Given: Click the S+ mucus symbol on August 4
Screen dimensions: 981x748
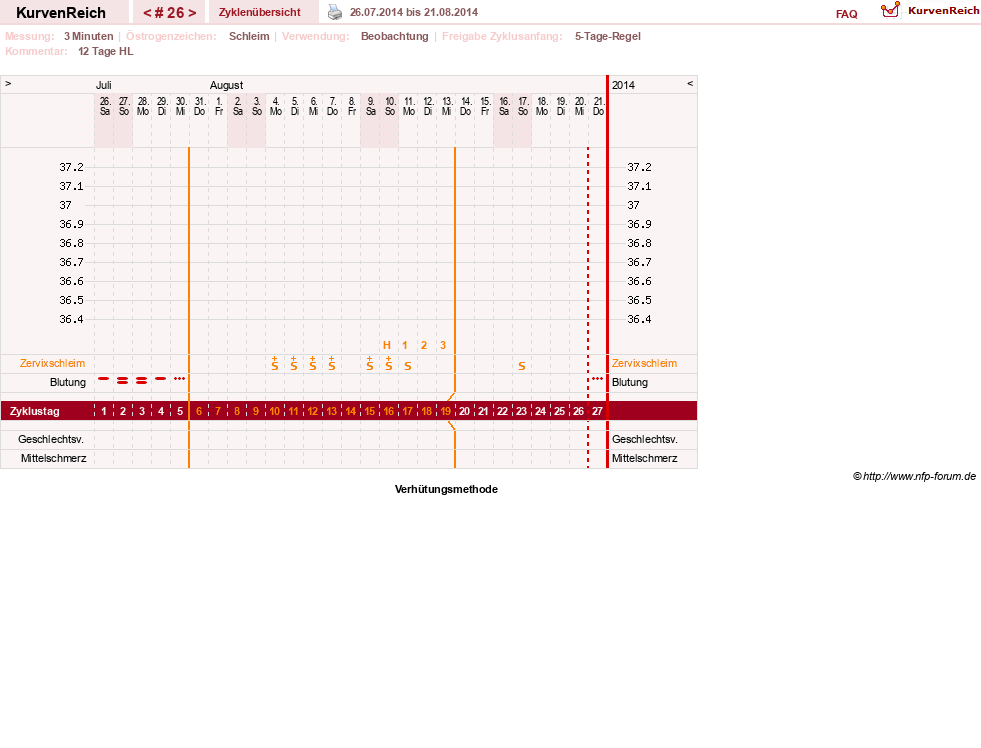Looking at the screenshot, I should pyautogui.click(x=275, y=363).
